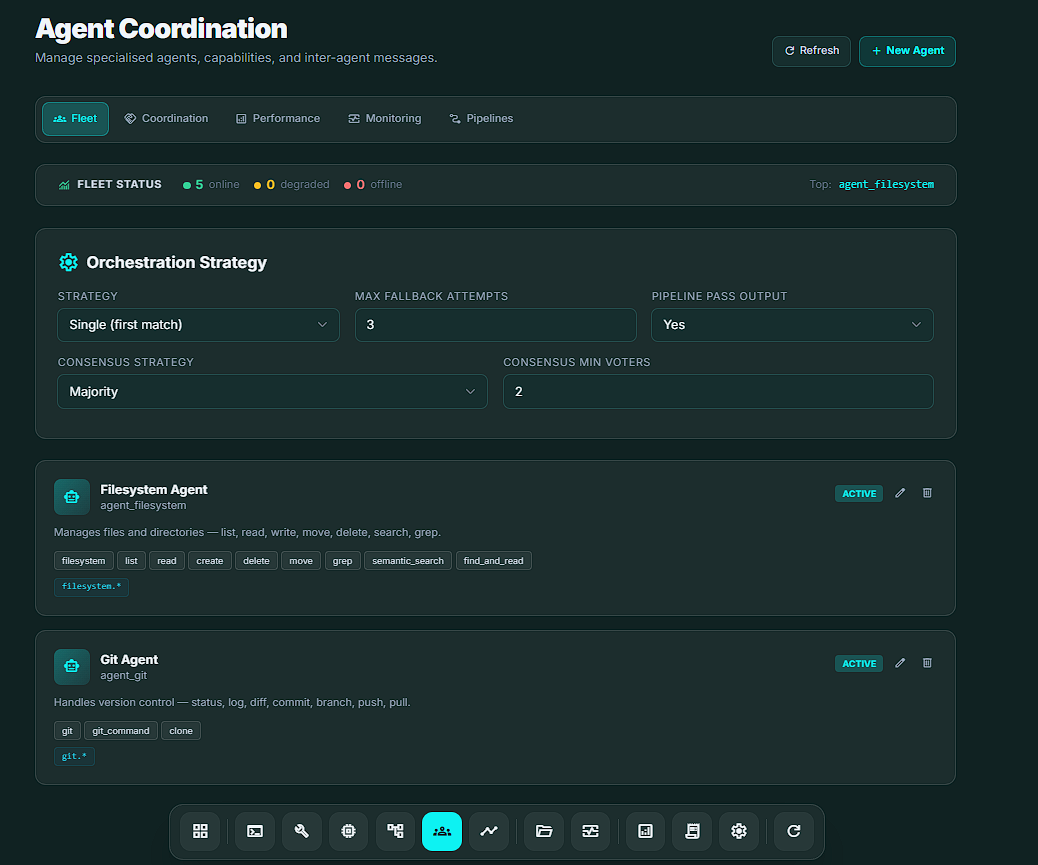Screen dimensions: 1038x865
Task: Open the Consensus Strategy dropdown
Action: [272, 392]
